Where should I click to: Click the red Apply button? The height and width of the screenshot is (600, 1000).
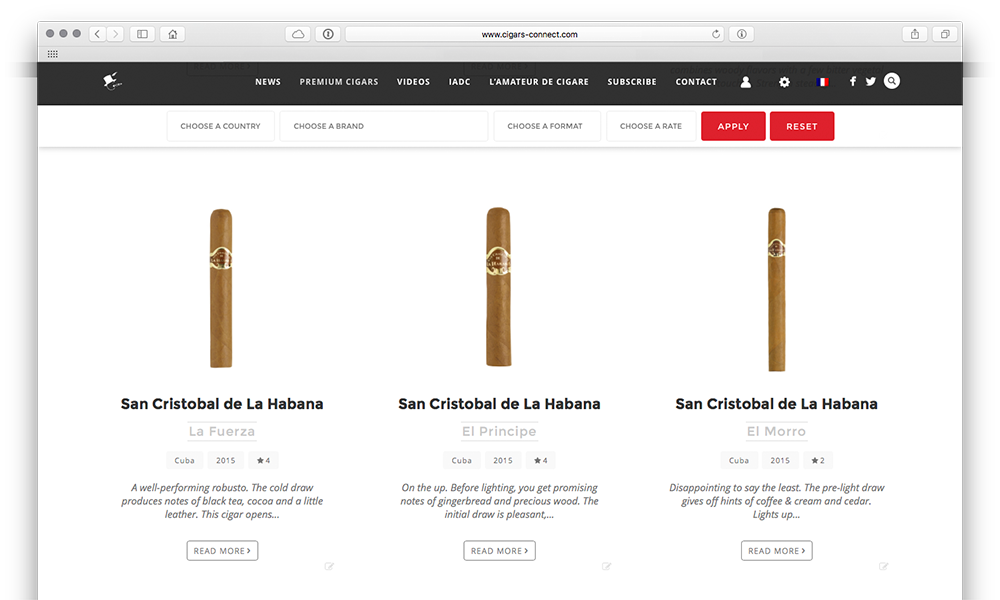[x=733, y=126]
